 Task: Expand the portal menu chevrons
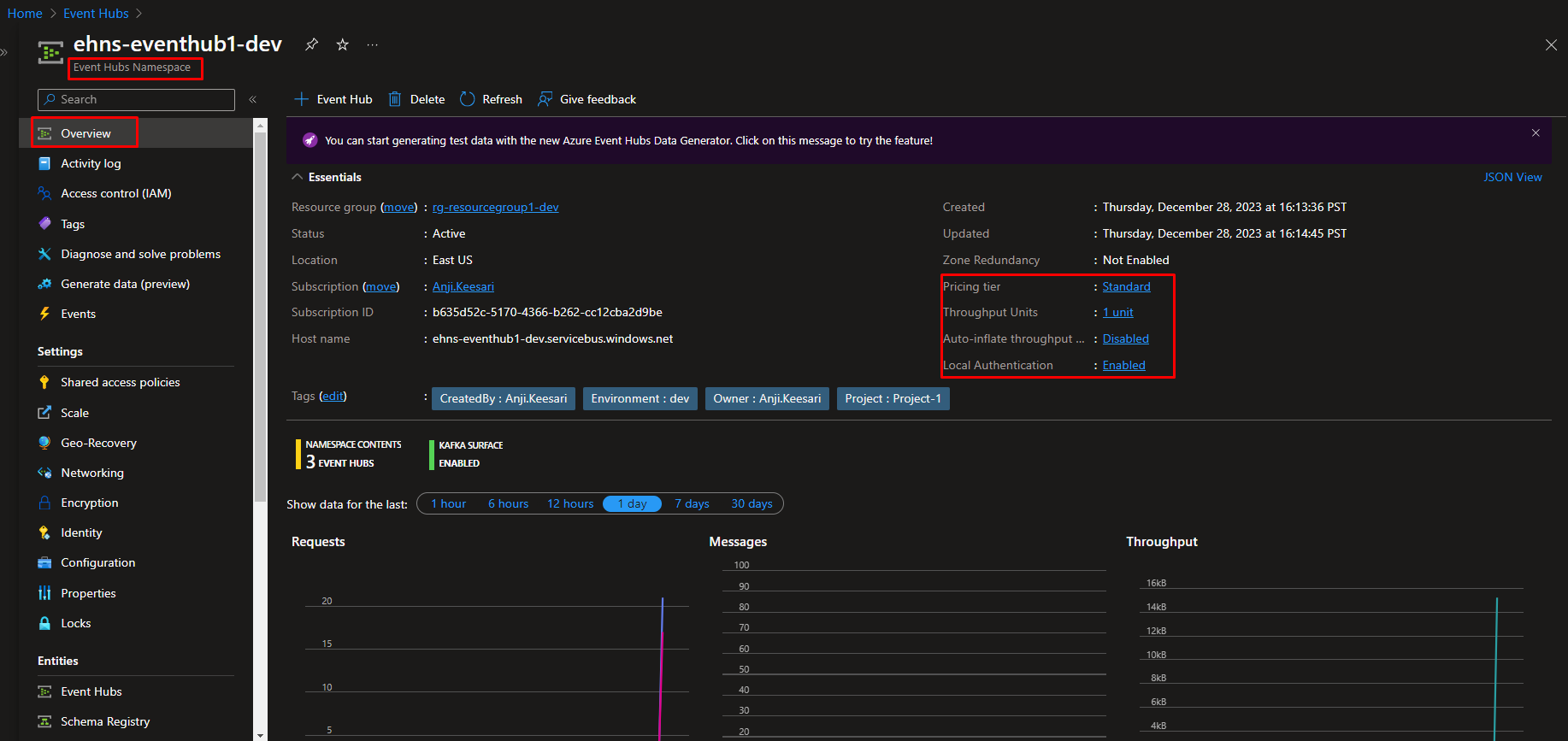pos(3,53)
